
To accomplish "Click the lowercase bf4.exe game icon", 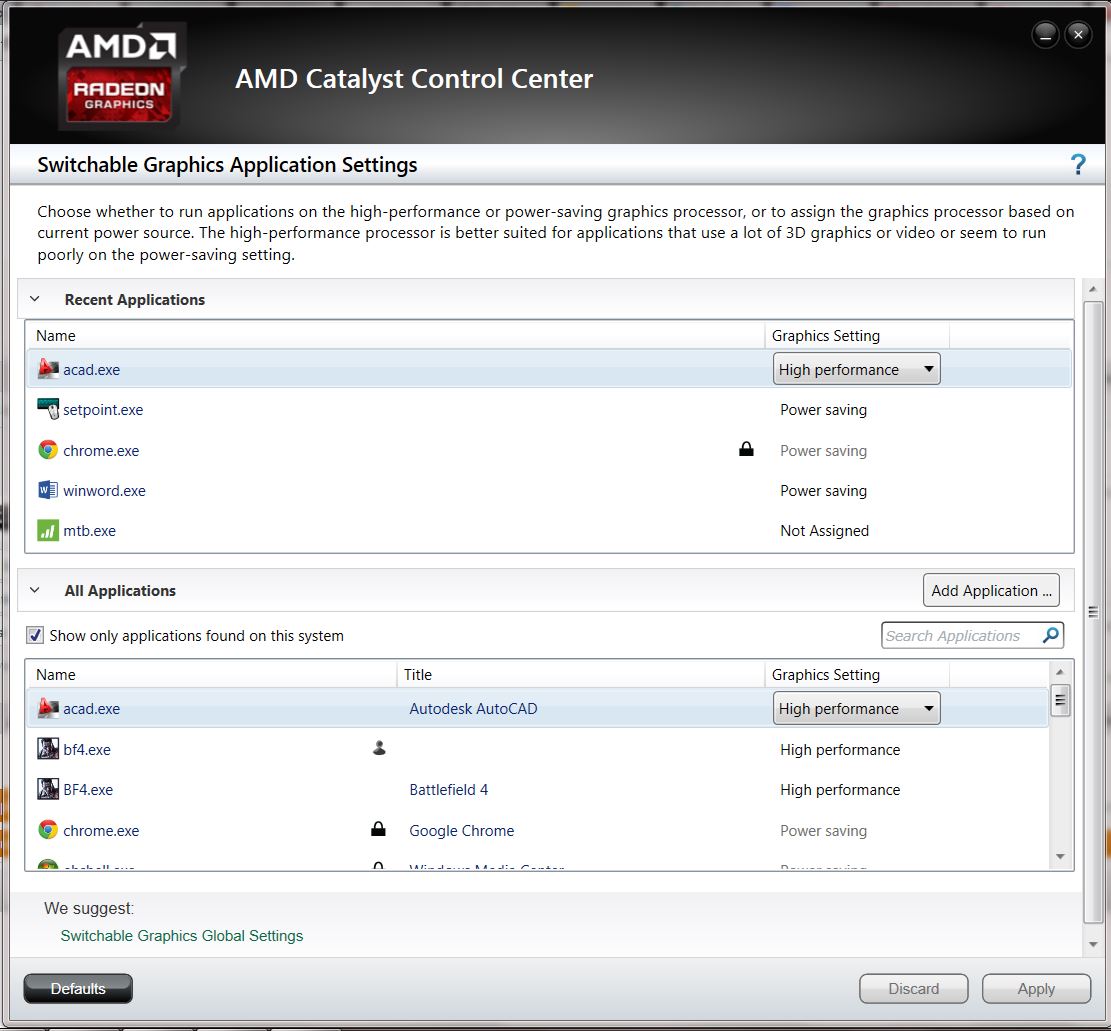I will point(47,748).
